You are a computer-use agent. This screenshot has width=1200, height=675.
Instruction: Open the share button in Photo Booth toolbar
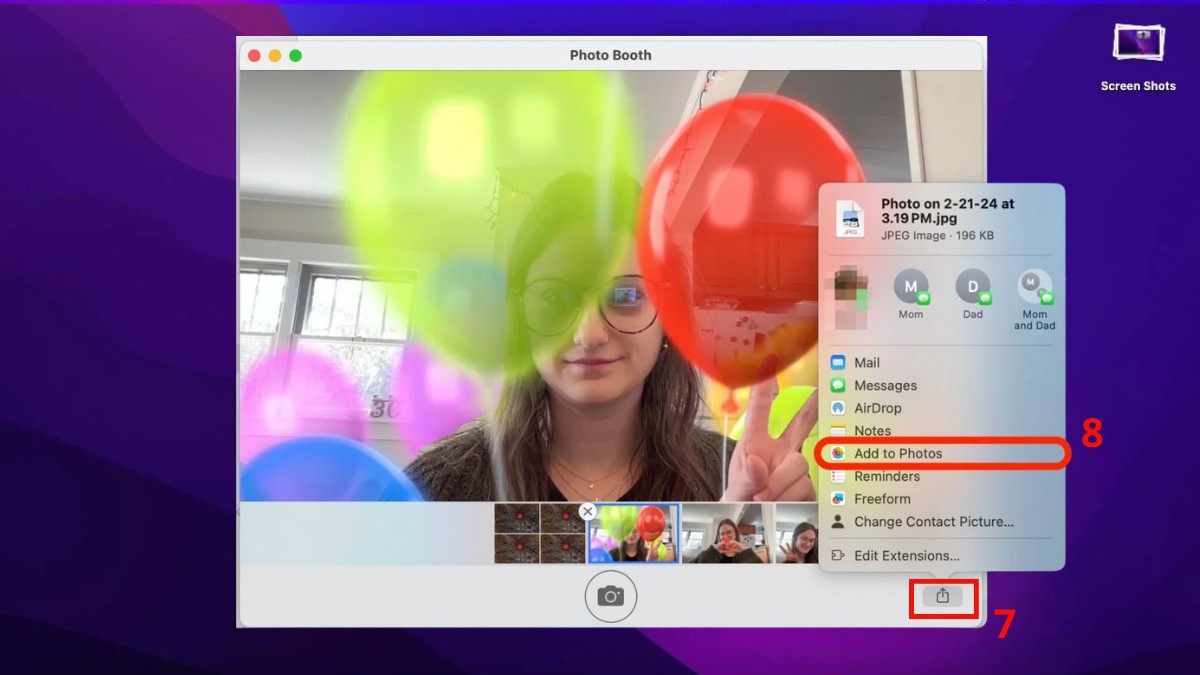click(x=942, y=596)
